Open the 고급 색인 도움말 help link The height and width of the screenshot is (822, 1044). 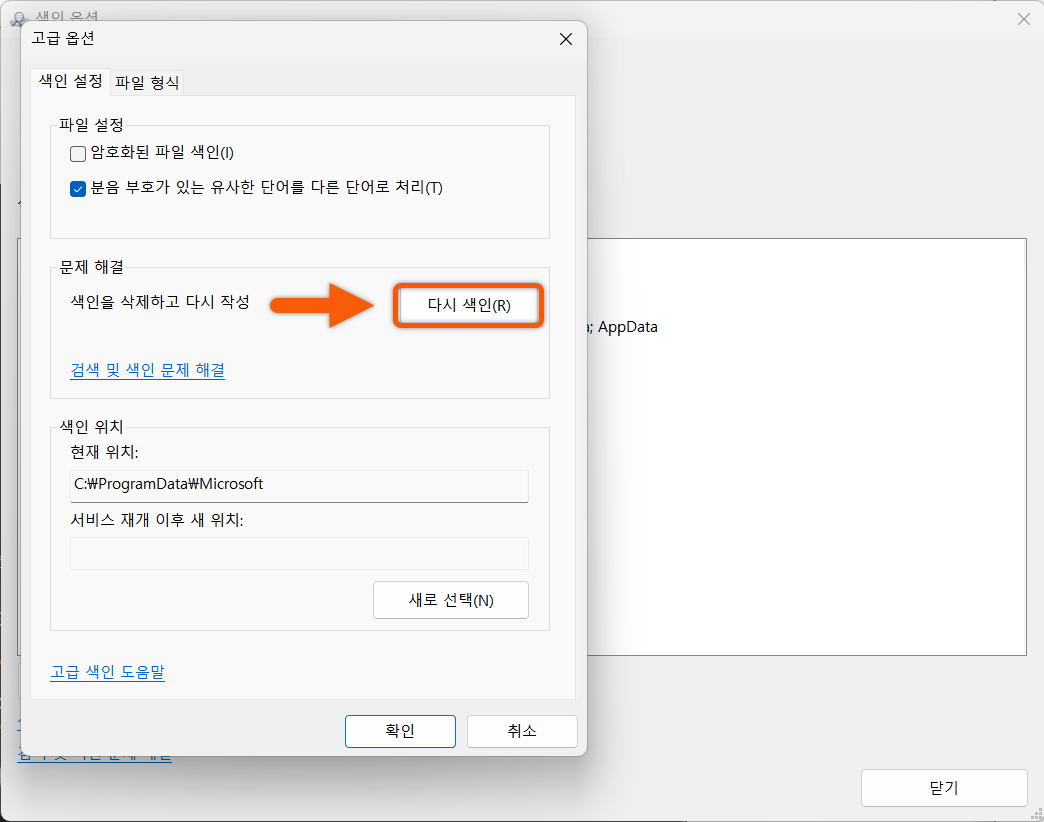pyautogui.click(x=106, y=671)
